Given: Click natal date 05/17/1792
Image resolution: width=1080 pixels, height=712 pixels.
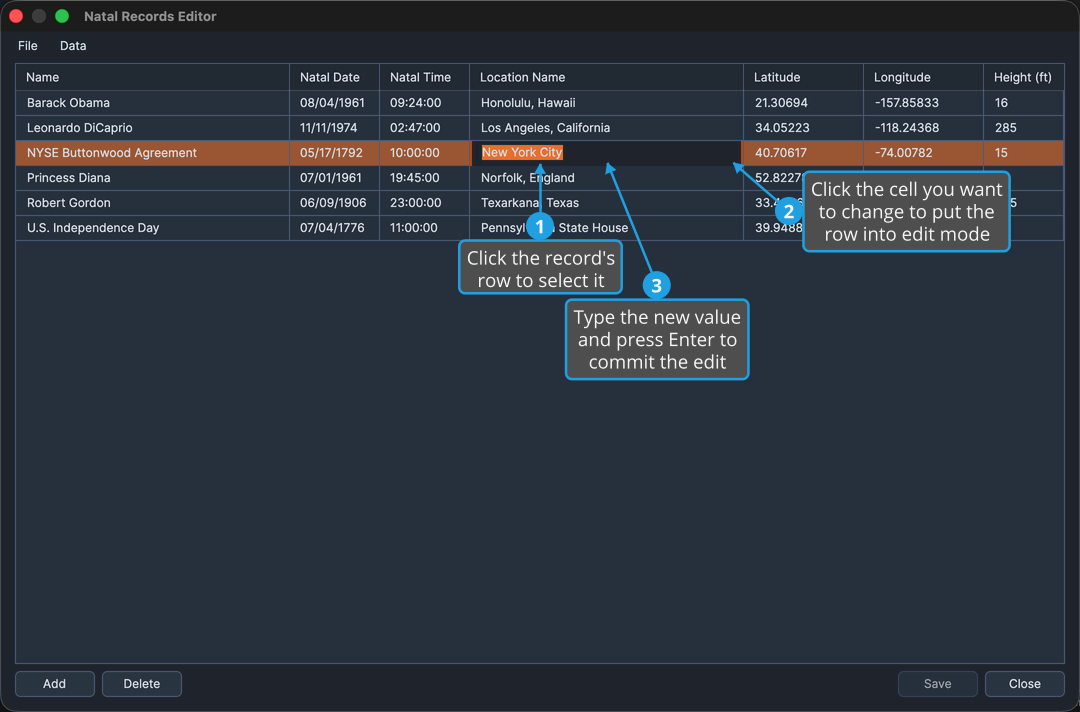Looking at the screenshot, I should [x=334, y=153].
